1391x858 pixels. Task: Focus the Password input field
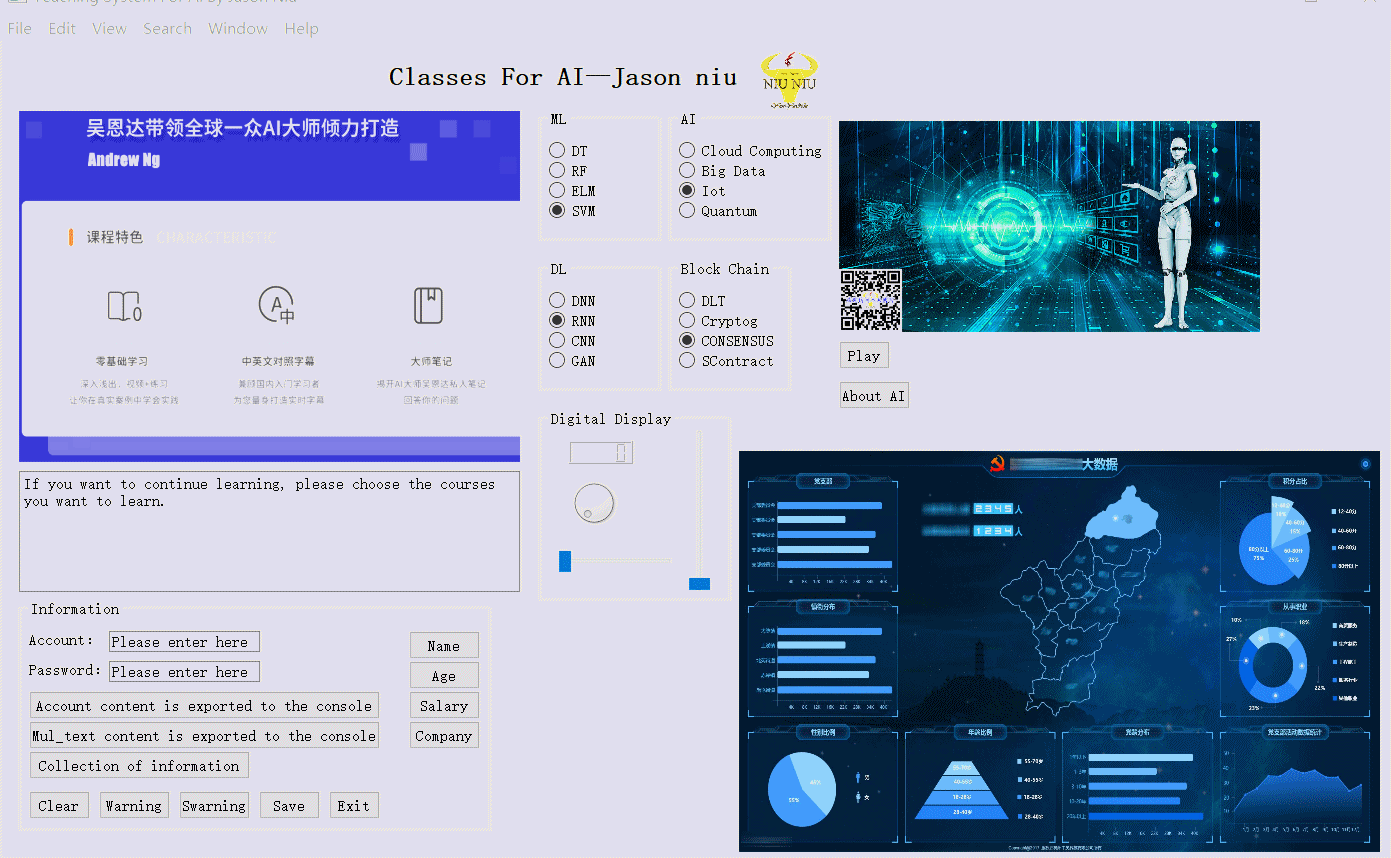[x=185, y=672]
